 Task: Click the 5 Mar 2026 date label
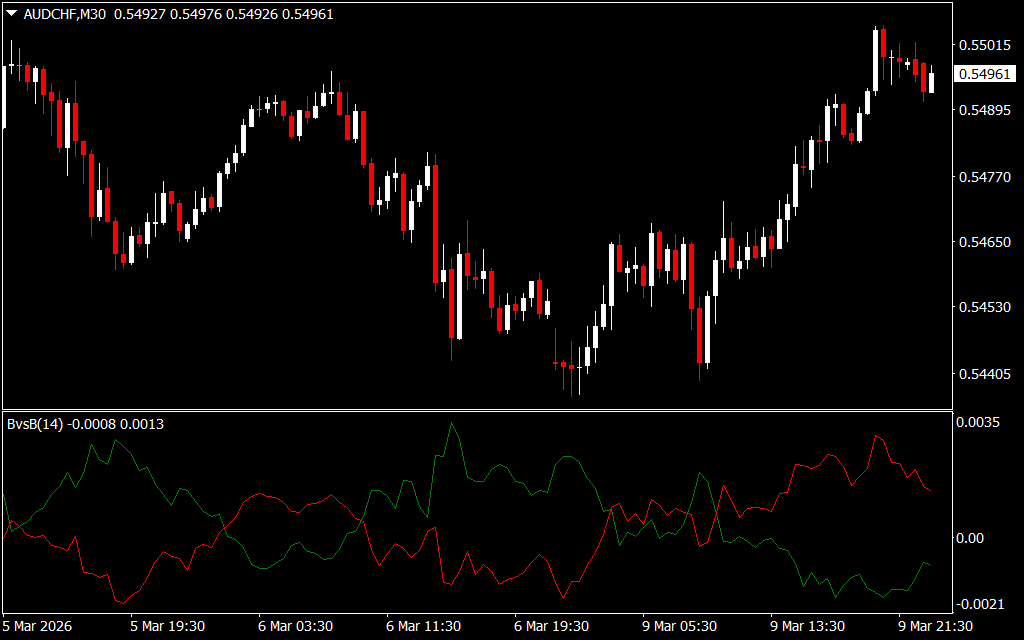coord(38,626)
